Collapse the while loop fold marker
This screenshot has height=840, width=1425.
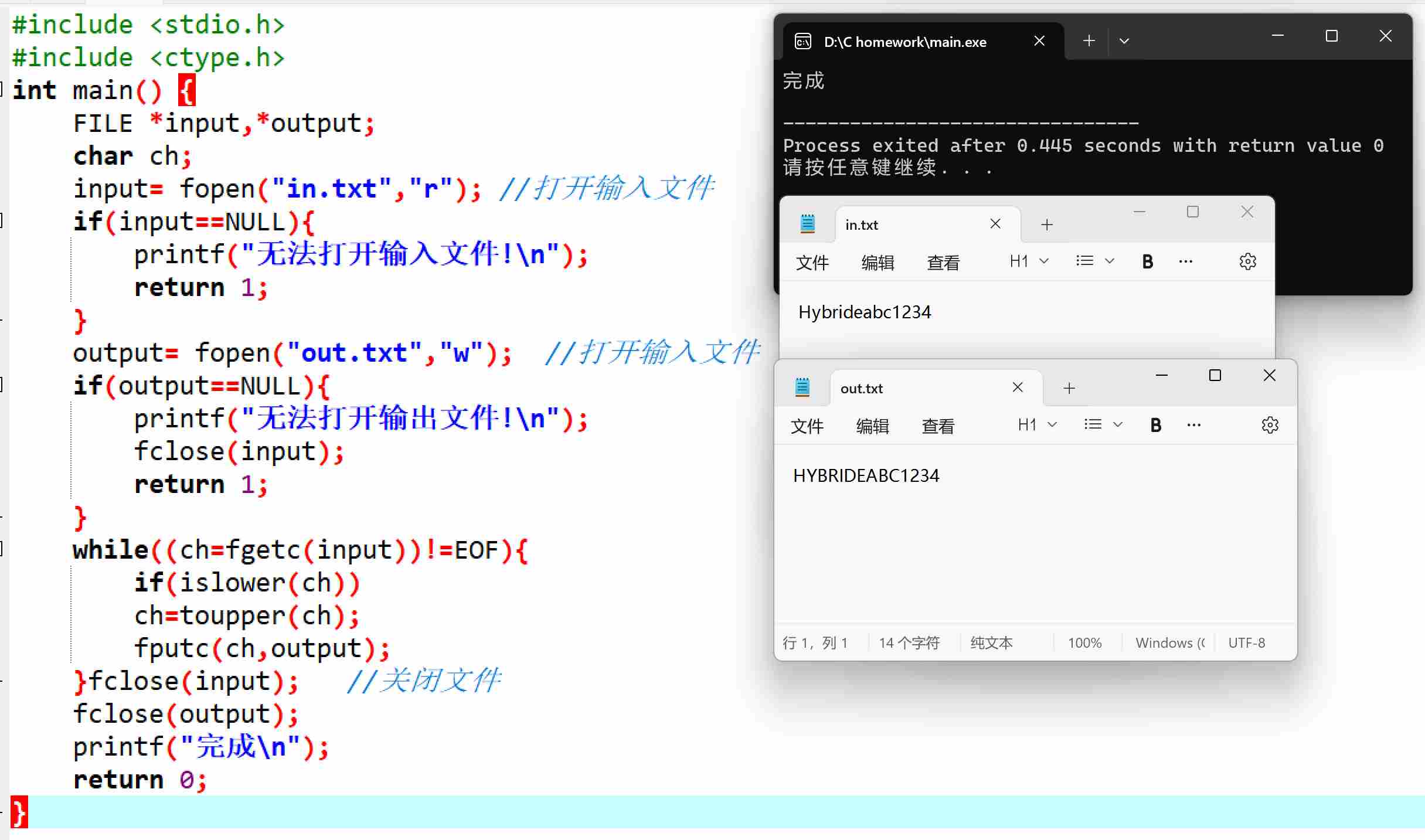(x=2, y=549)
